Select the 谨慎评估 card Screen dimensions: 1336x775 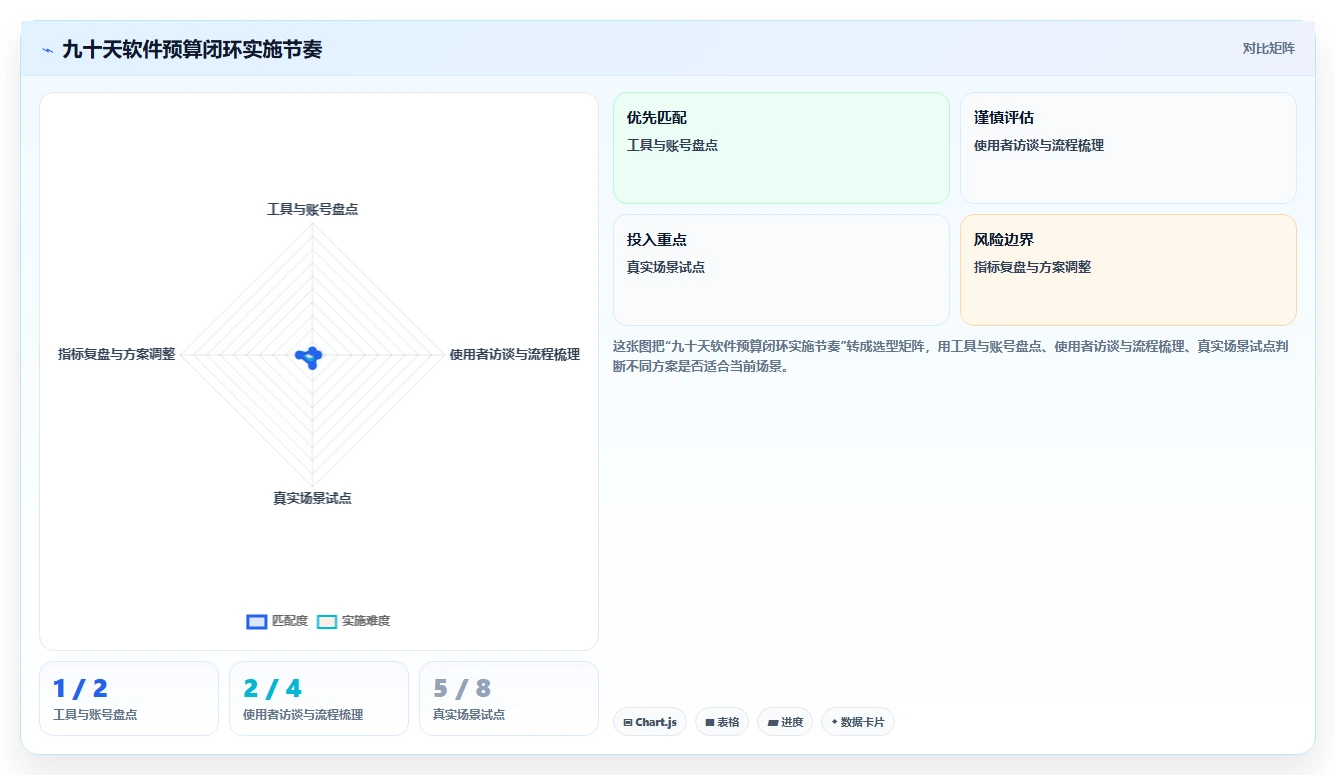[x=1128, y=148]
